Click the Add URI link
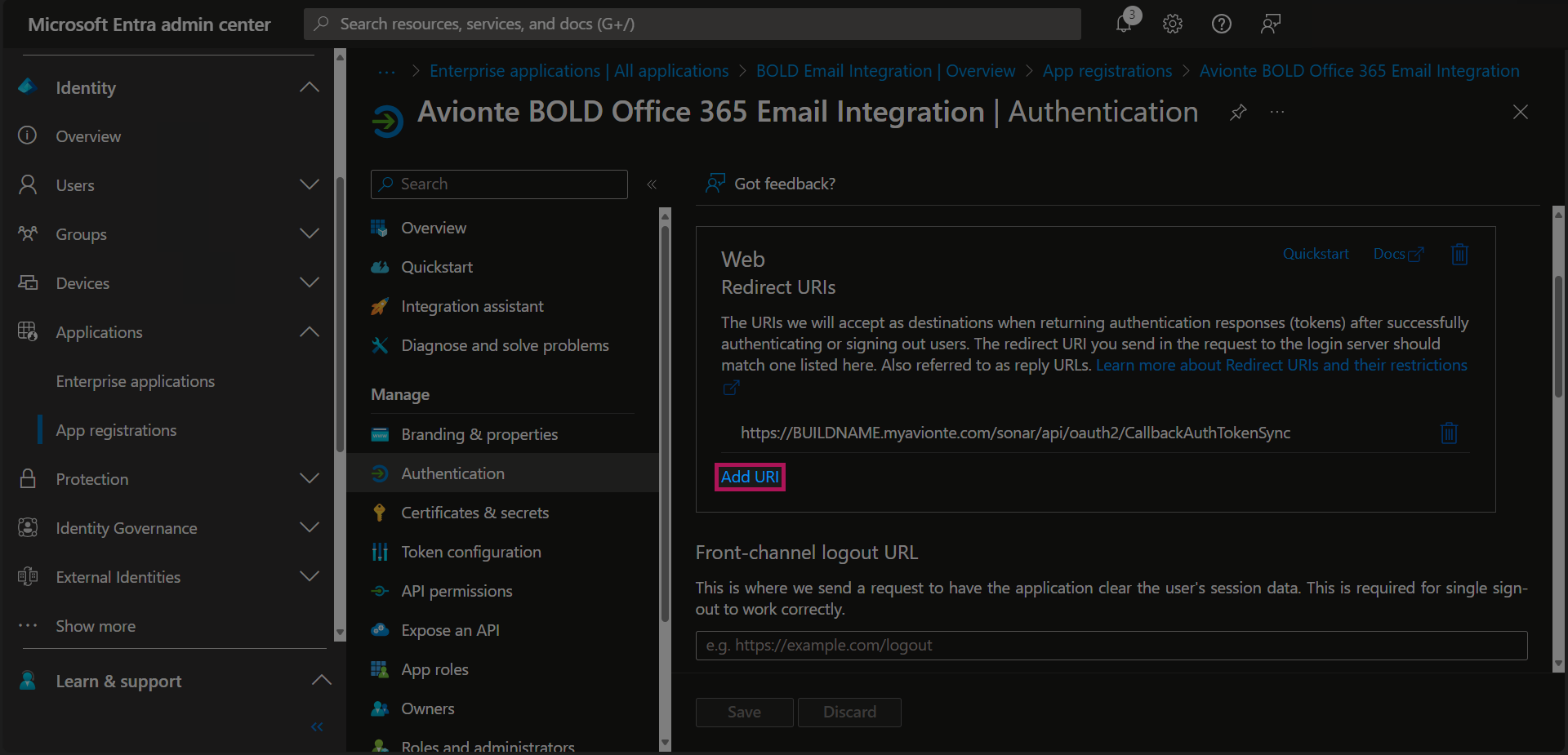The image size is (1568, 755). [749, 477]
